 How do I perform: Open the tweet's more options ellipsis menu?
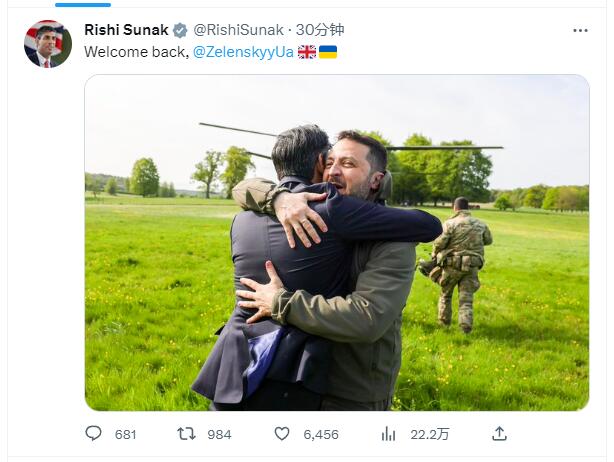coord(580,30)
